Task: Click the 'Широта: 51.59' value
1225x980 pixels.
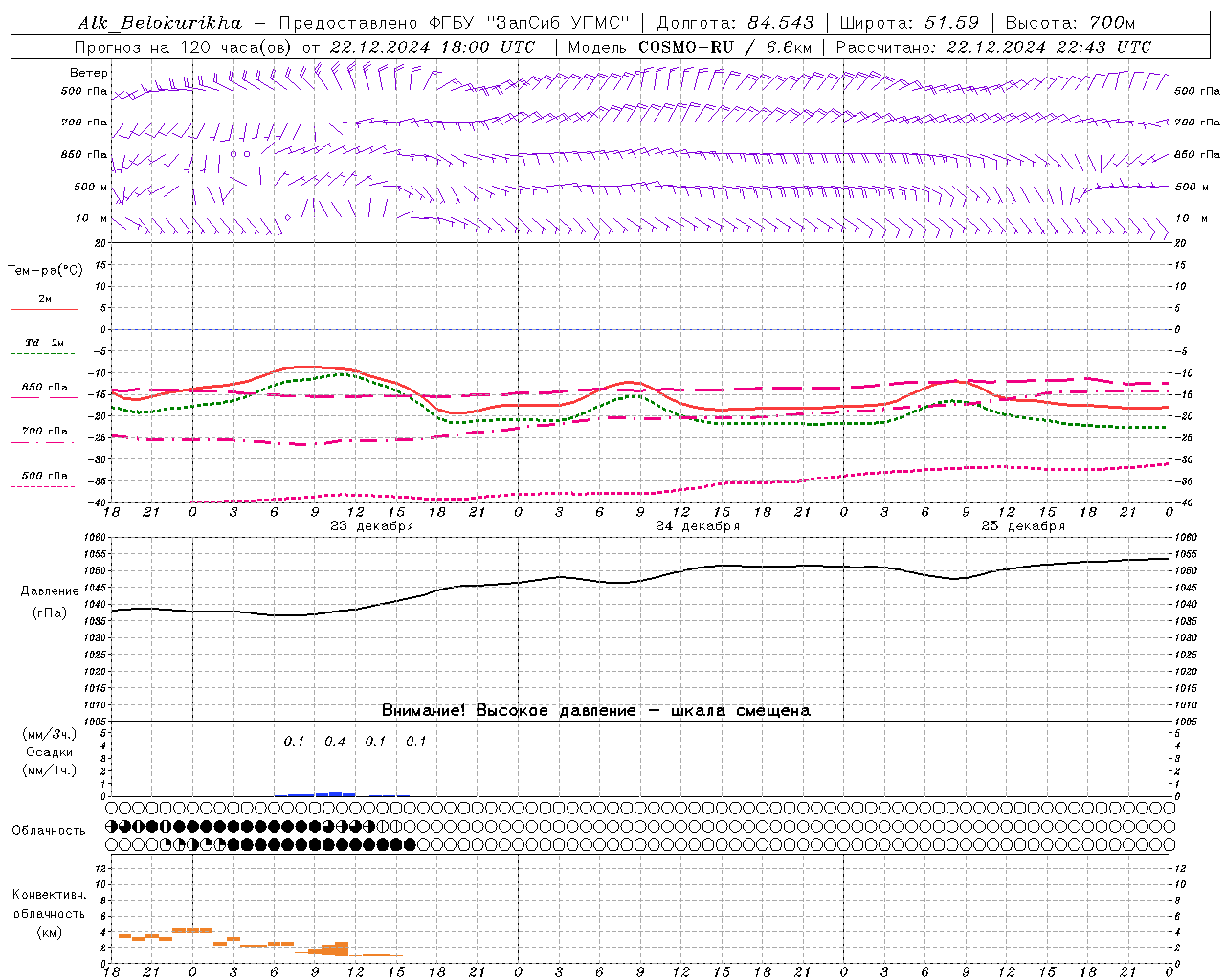Action: coord(909,23)
